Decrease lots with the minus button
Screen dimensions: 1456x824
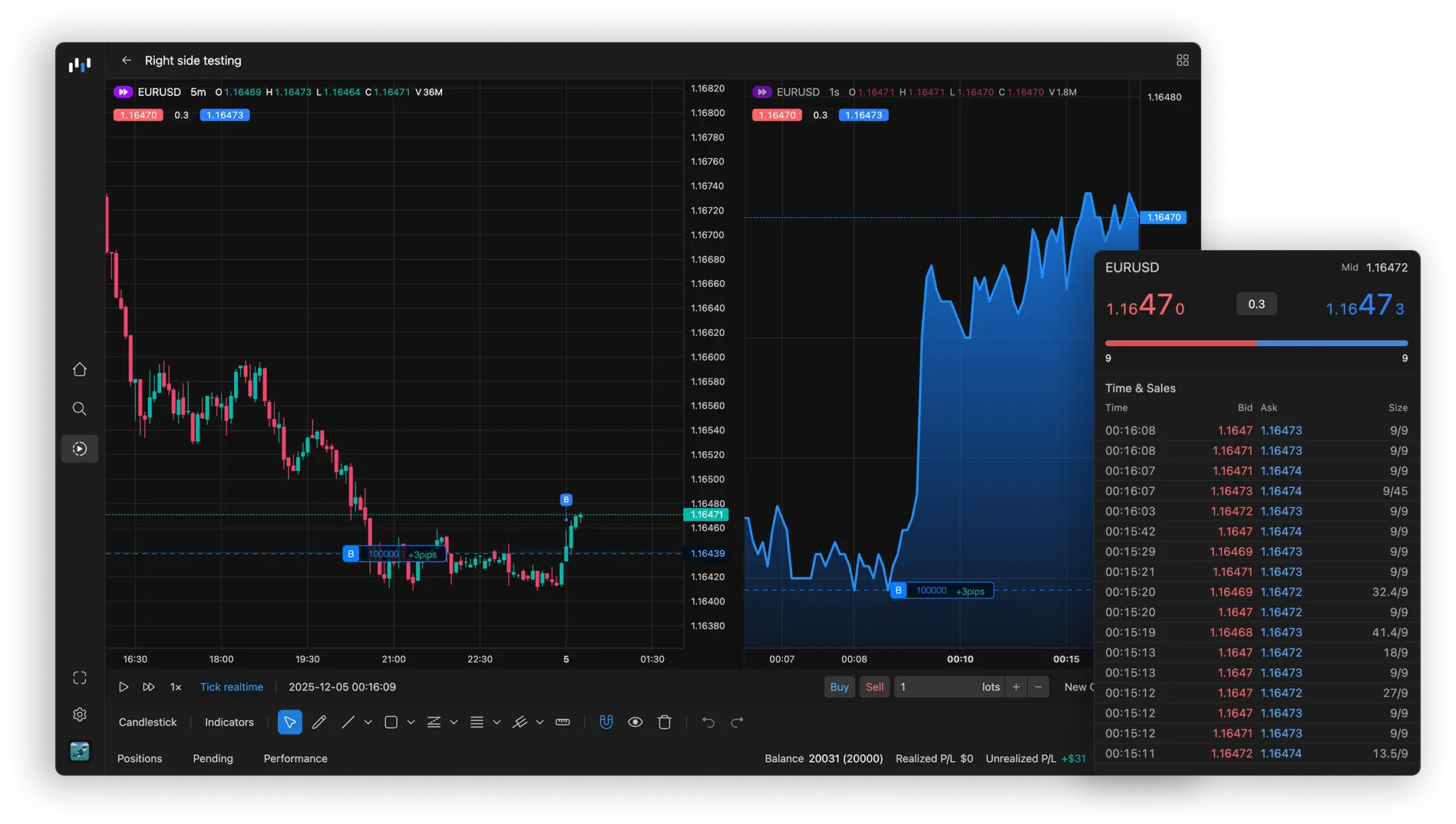click(1038, 687)
